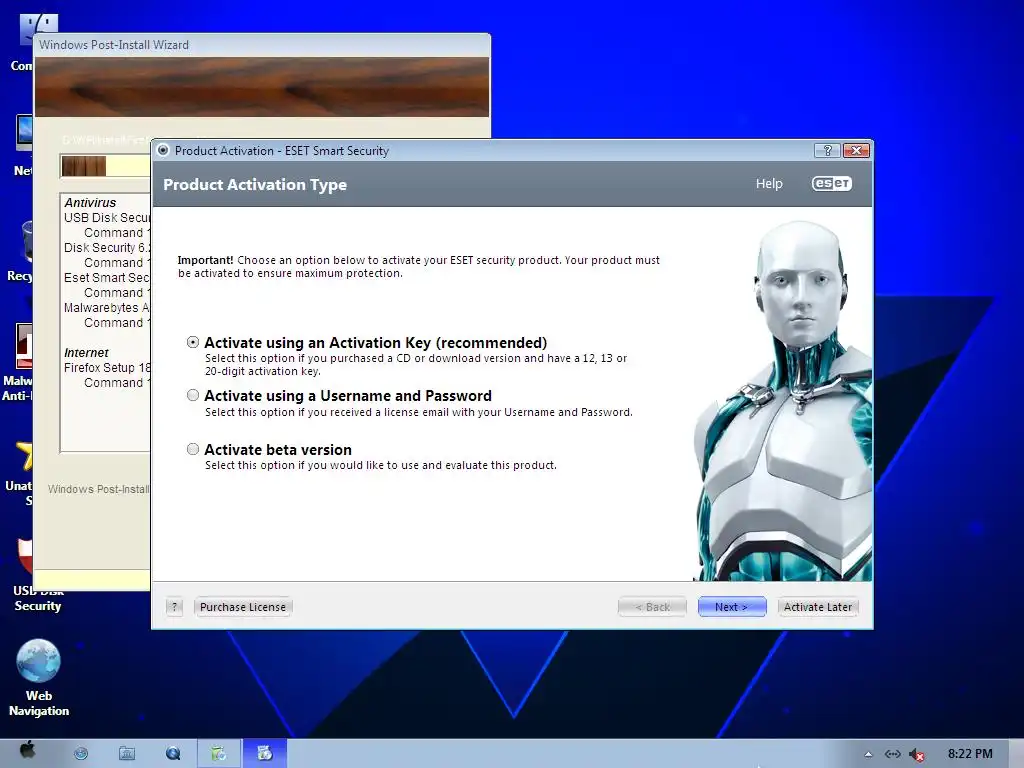Click the ESET logo in header
Screen dimensions: 1024x768
pyautogui.click(x=831, y=184)
